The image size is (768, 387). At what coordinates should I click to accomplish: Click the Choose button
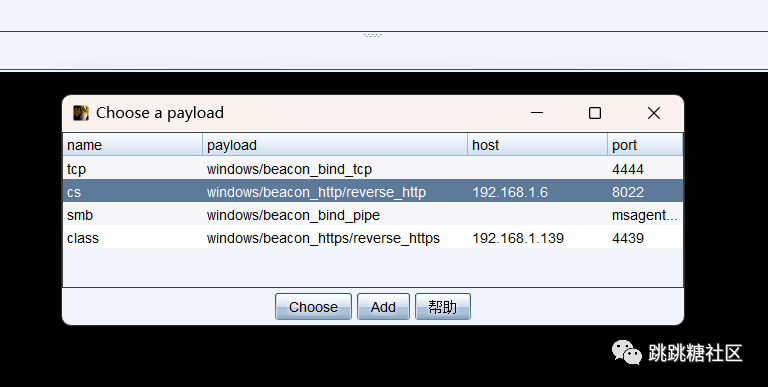(x=313, y=307)
